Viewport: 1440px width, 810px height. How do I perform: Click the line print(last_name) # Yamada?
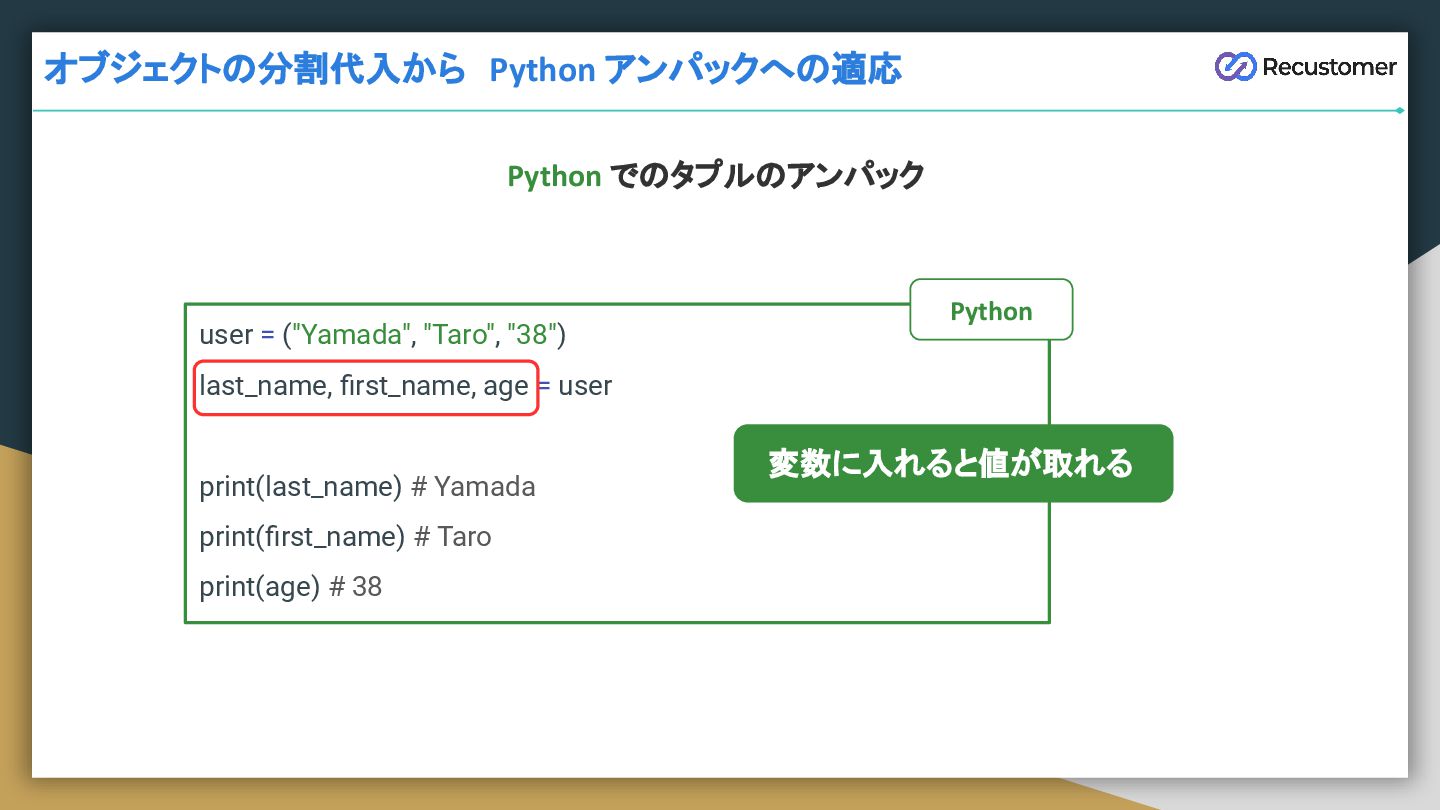click(367, 487)
